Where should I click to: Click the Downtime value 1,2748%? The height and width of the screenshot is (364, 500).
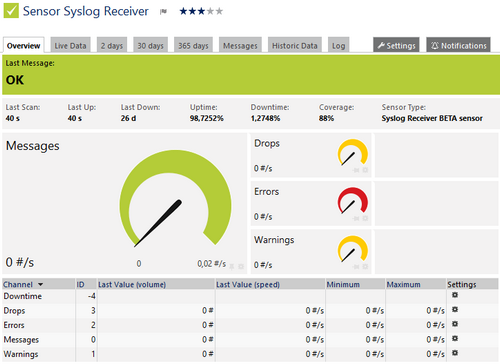[x=265, y=118]
